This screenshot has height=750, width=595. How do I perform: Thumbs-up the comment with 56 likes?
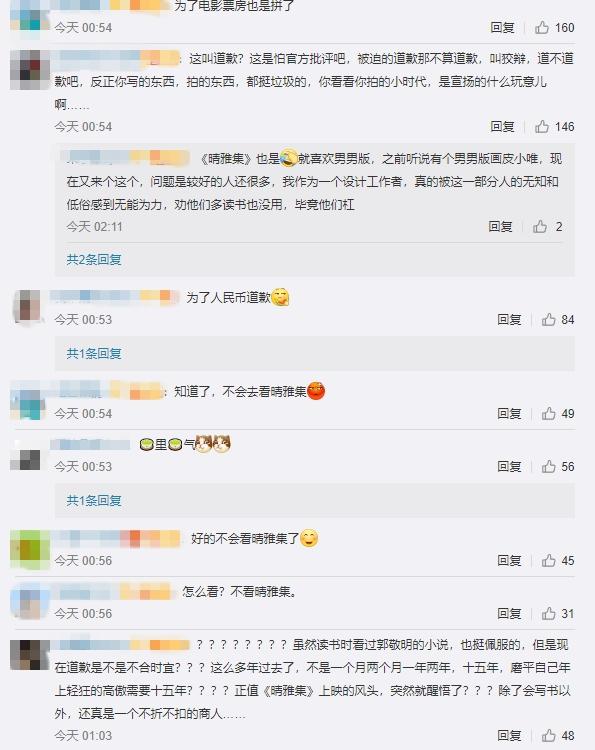tap(549, 466)
